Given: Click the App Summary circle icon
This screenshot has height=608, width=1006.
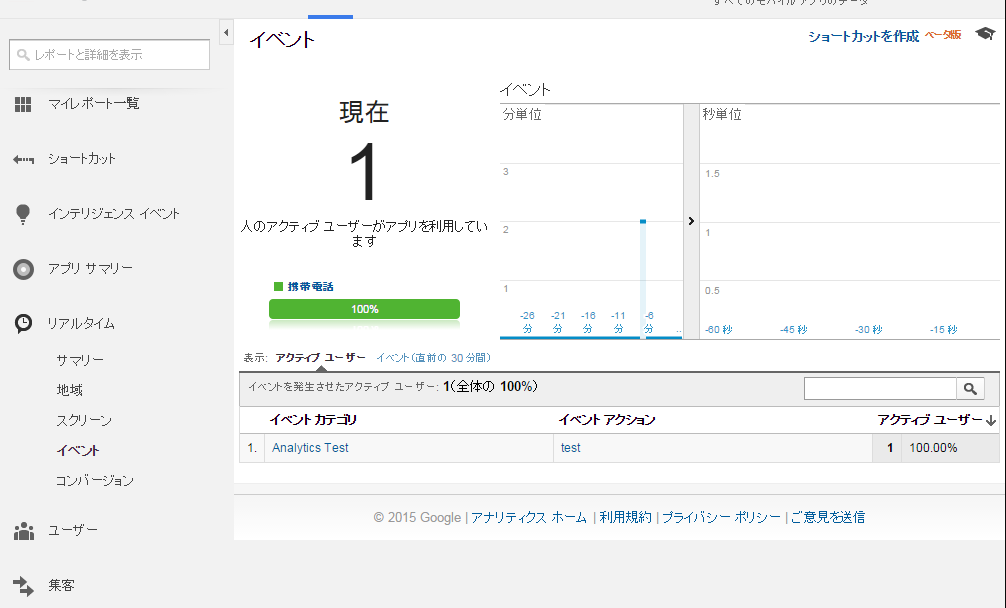Looking at the screenshot, I should coord(23,269).
